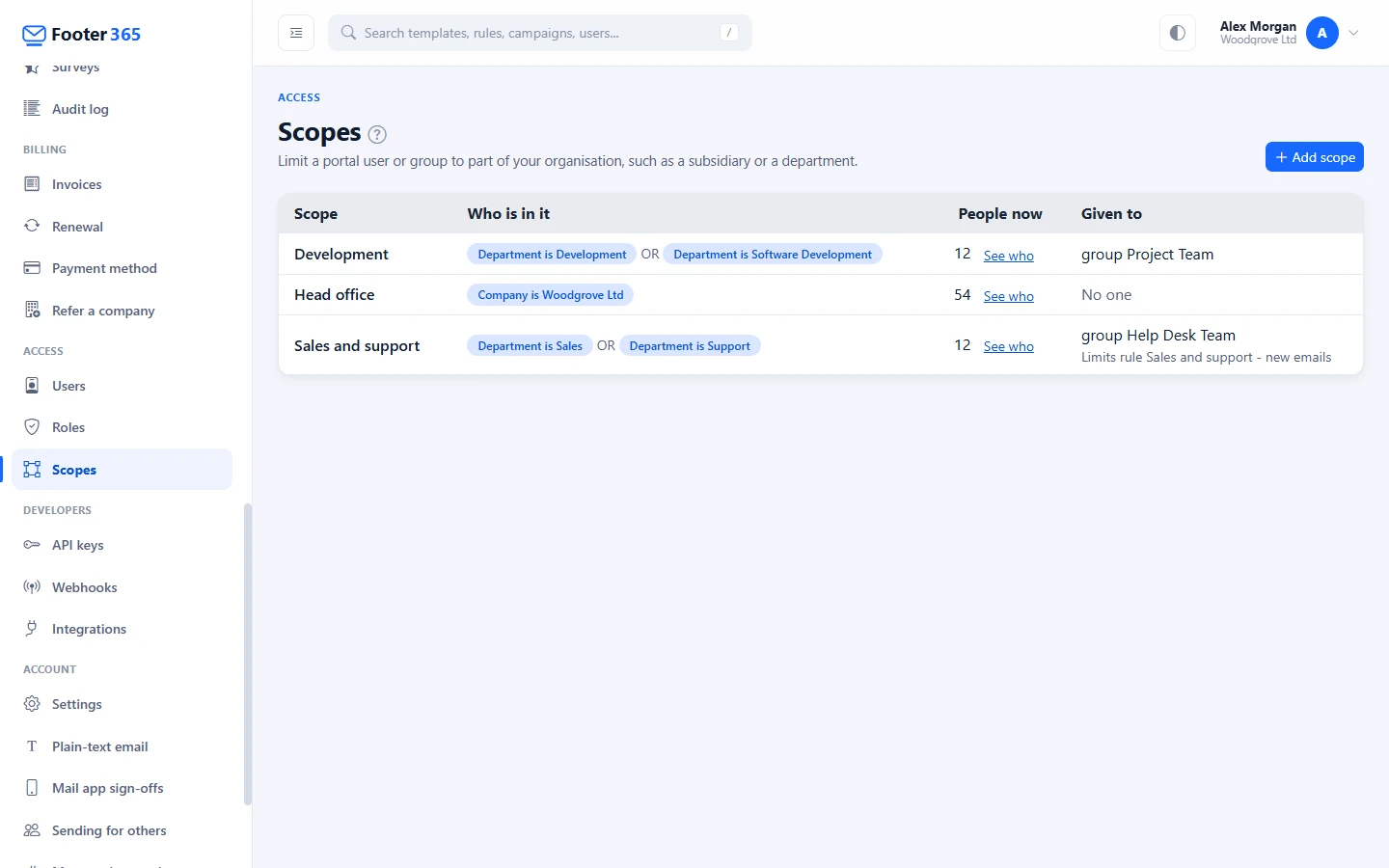Click See who for the Head office scope
Viewport: 1389px width, 868px height.
[1008, 296]
